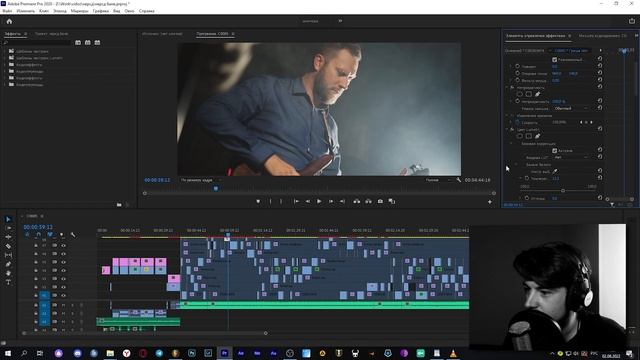This screenshot has width=640, height=360.
Task: Select the Razor tool
Action: pyautogui.click(x=8, y=246)
